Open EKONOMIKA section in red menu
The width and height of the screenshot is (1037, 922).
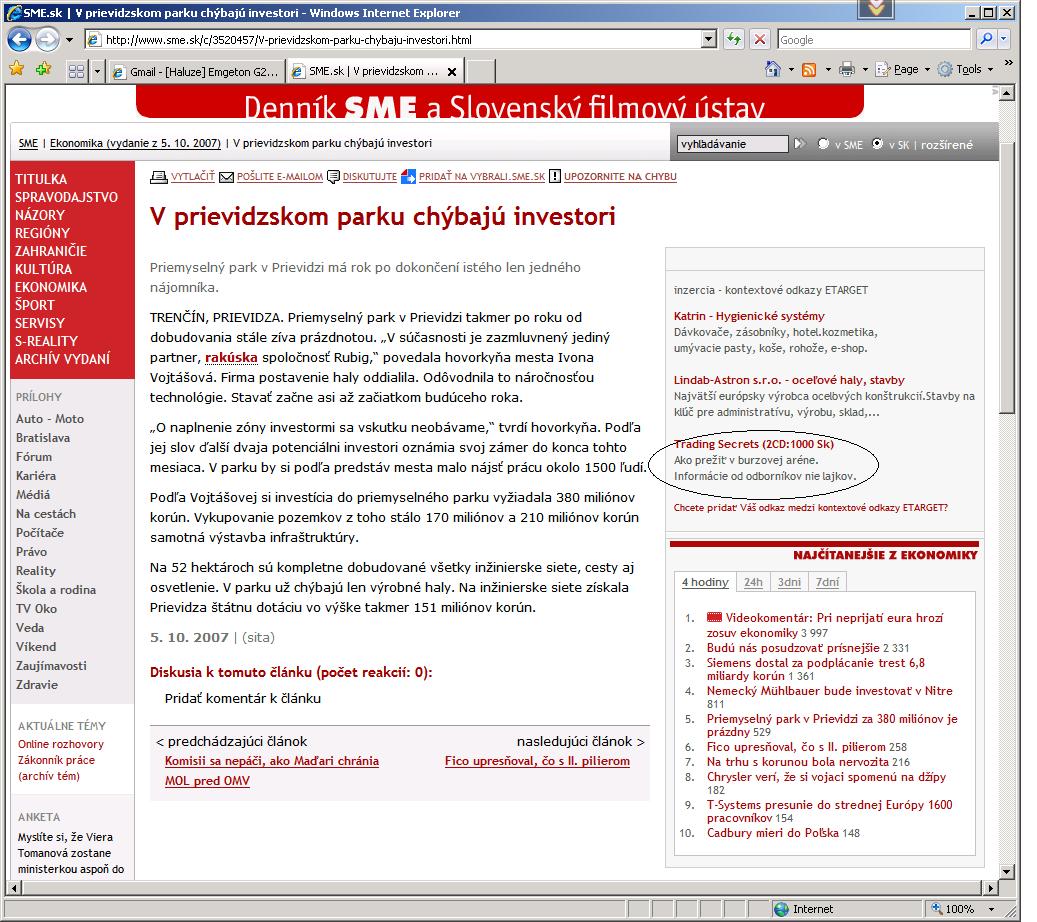click(50, 287)
